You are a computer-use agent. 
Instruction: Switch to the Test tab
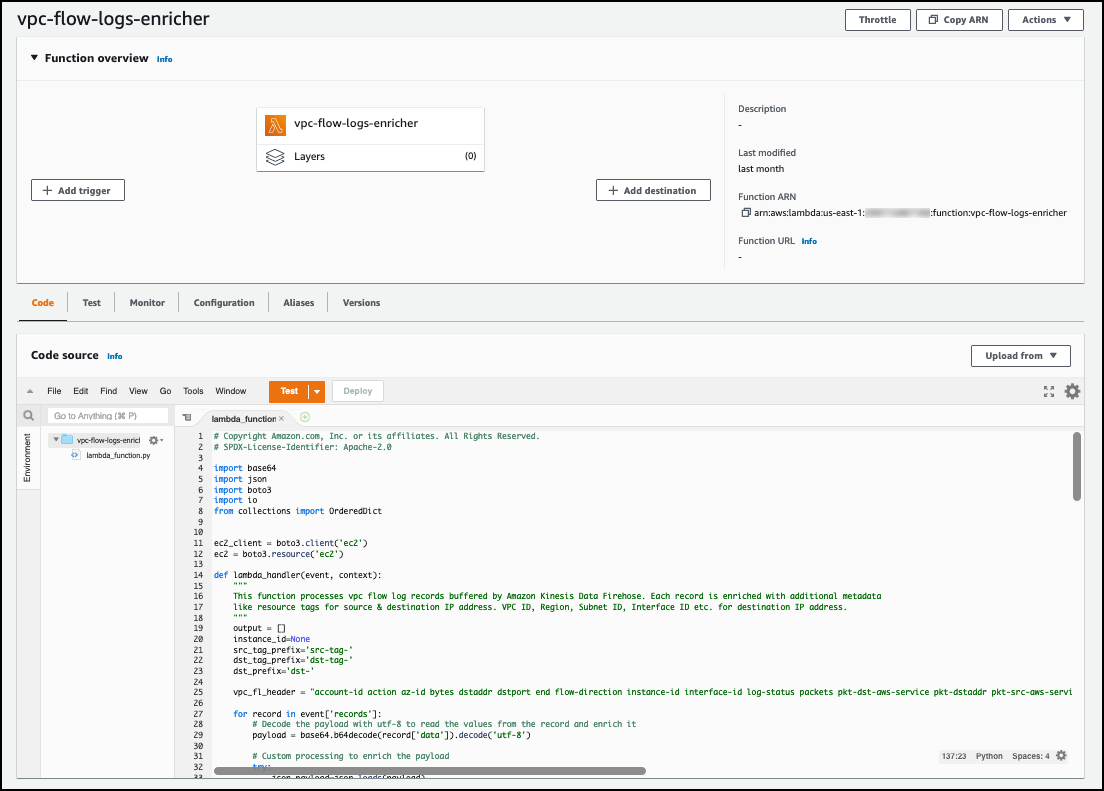(x=92, y=303)
